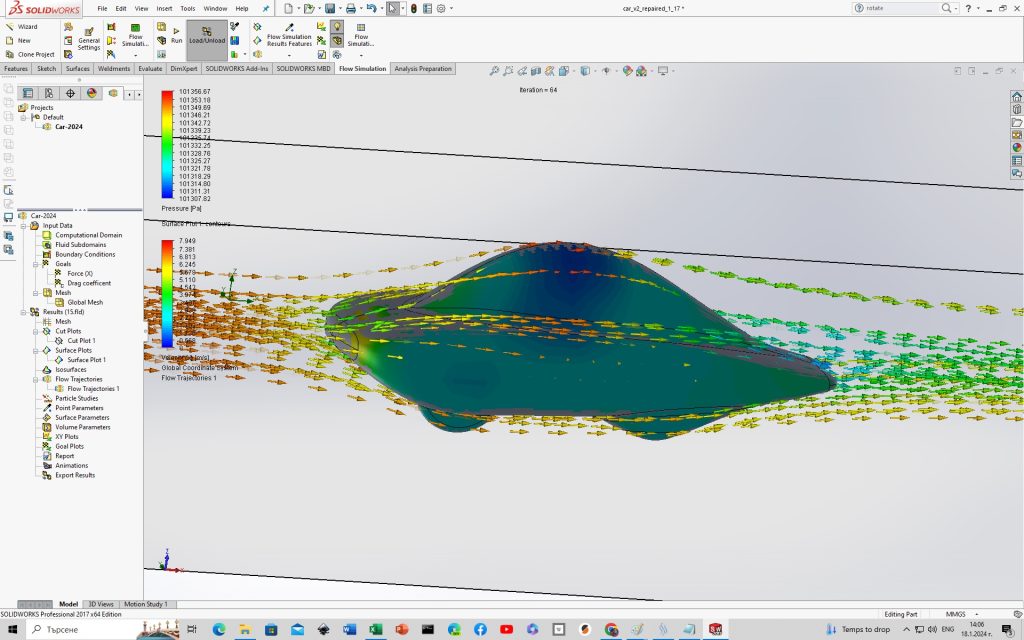Click the pressure color legend bar
This screenshot has width=1024, height=640.
click(x=167, y=144)
